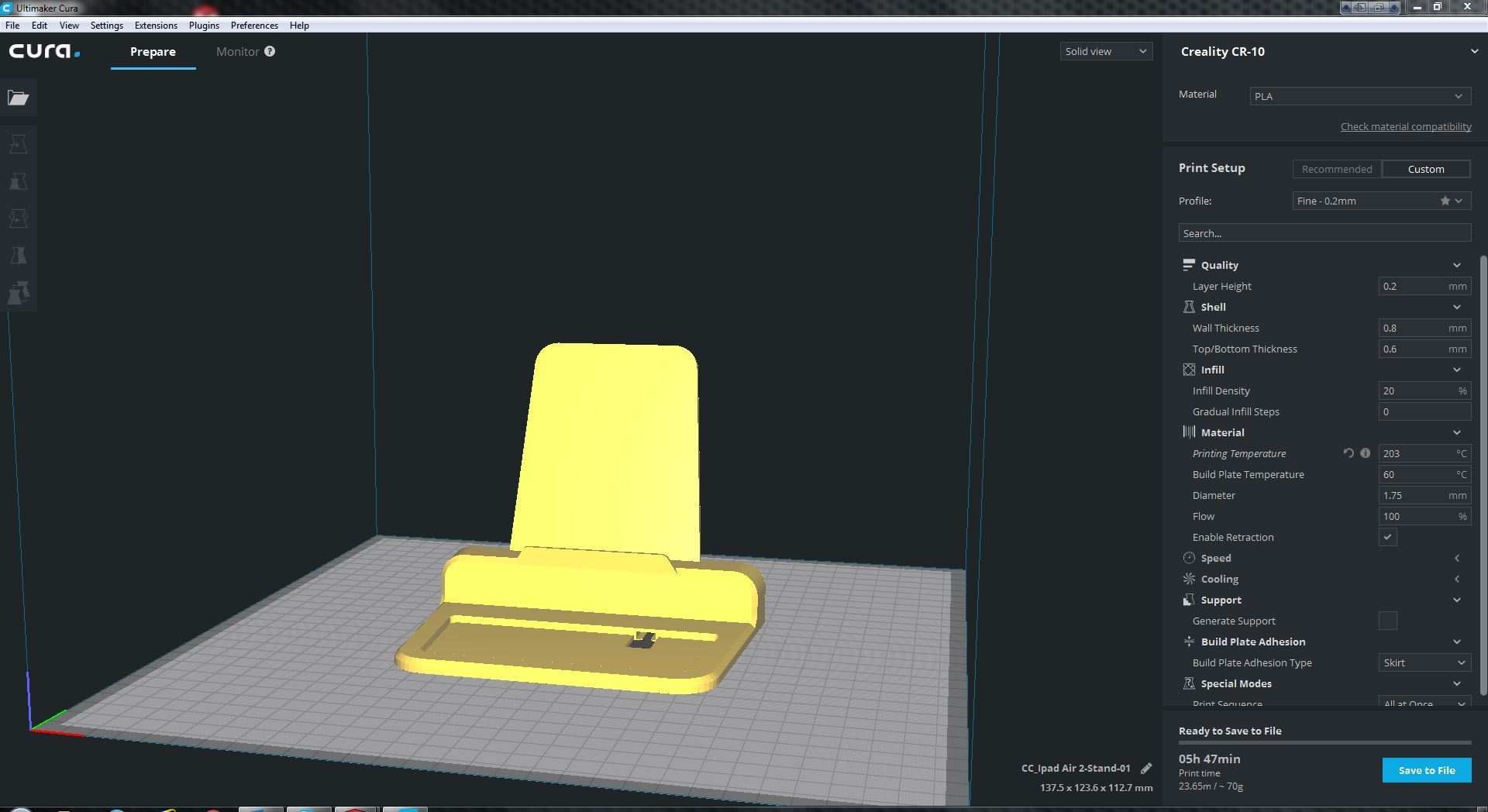The image size is (1488, 812).
Task: Collapse the Build Plate Adhesion section chevron
Action: tap(1457, 642)
